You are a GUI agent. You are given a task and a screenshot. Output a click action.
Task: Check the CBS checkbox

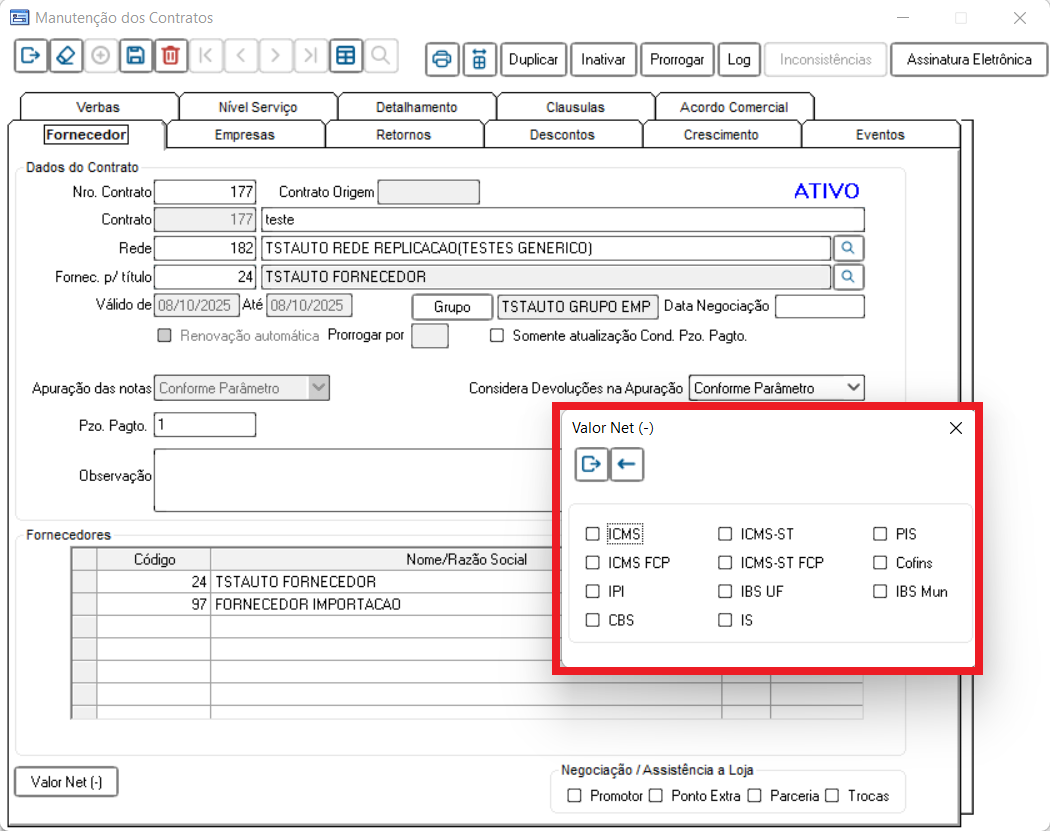[592, 620]
